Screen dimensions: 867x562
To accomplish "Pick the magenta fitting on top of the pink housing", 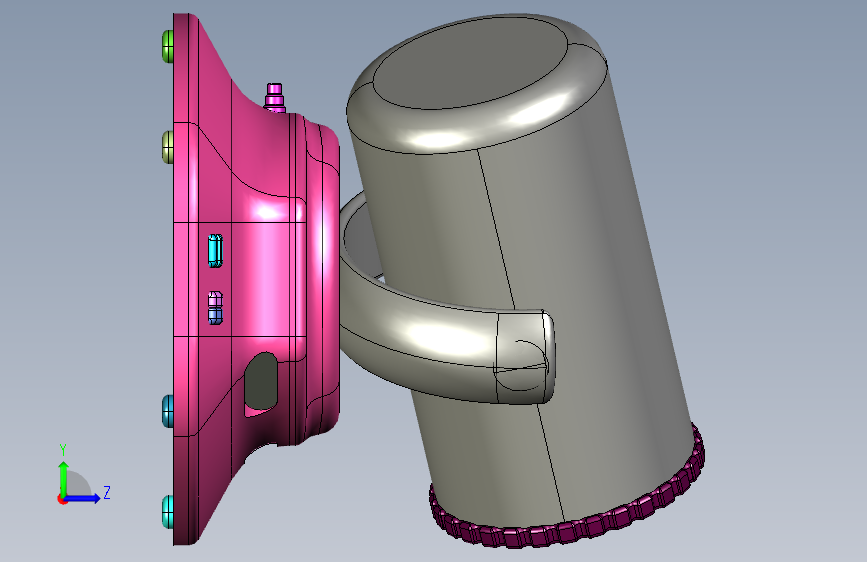I will coord(274,97).
